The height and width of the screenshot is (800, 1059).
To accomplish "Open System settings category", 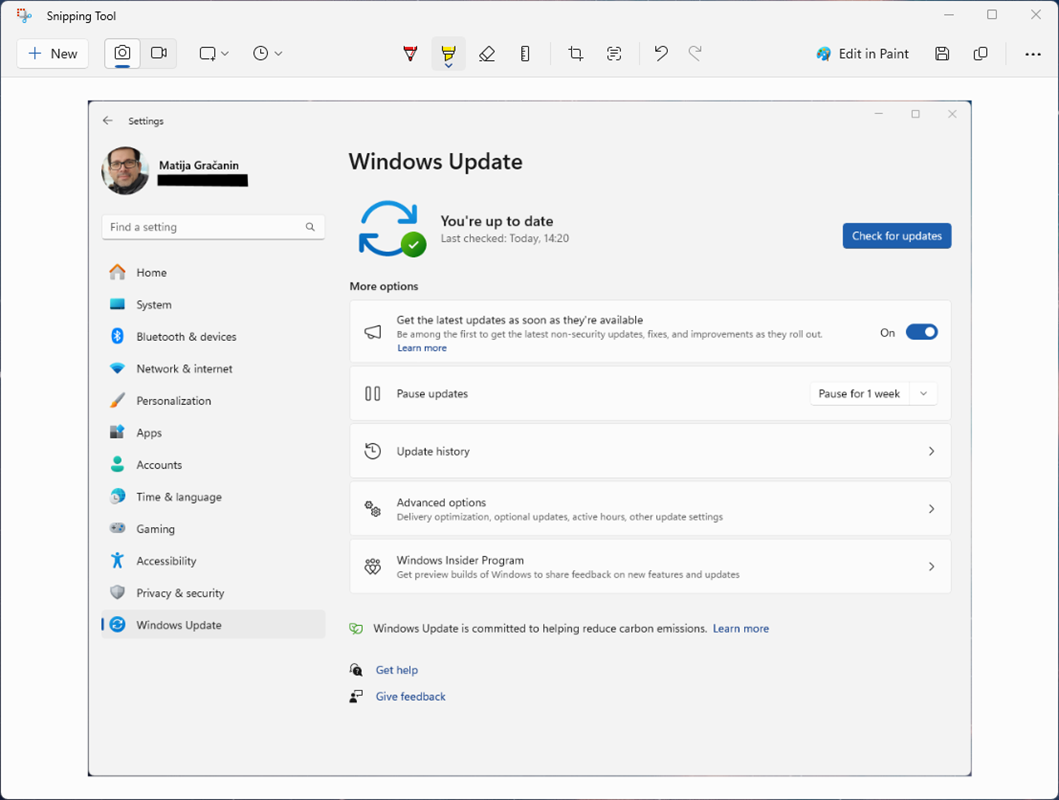I will (x=213, y=304).
